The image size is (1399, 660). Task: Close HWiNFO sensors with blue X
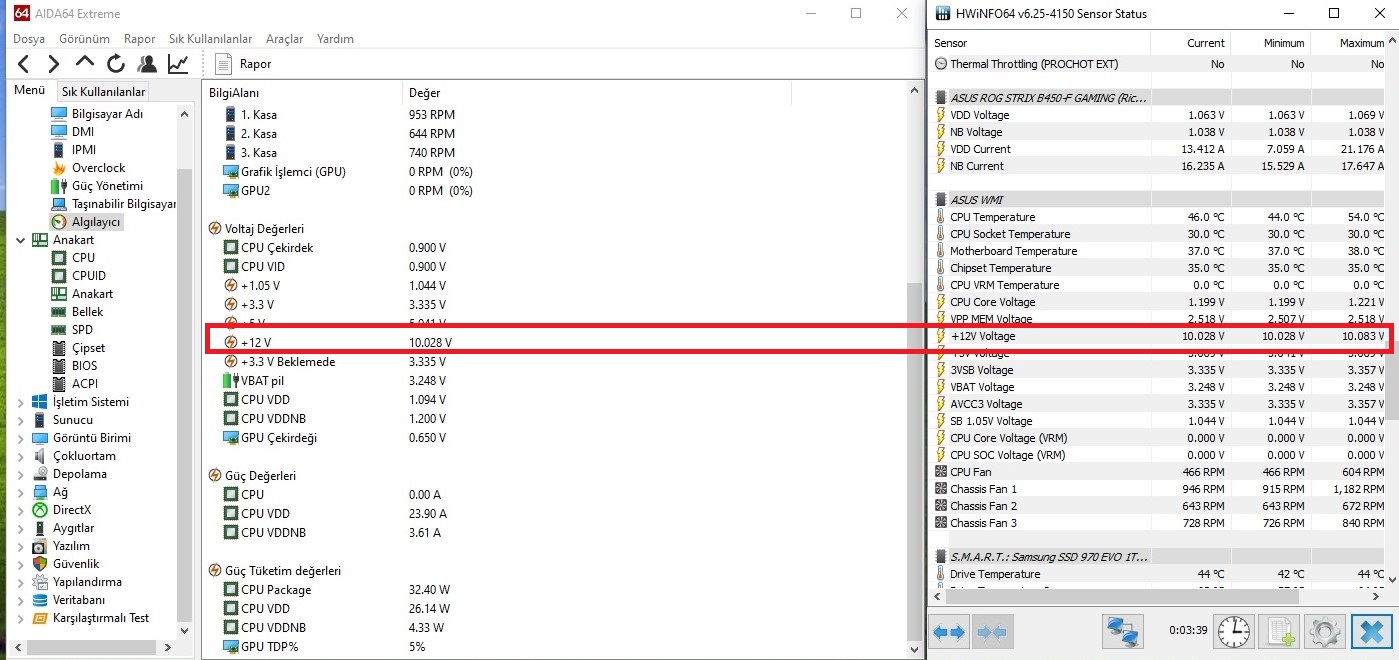tap(1372, 632)
